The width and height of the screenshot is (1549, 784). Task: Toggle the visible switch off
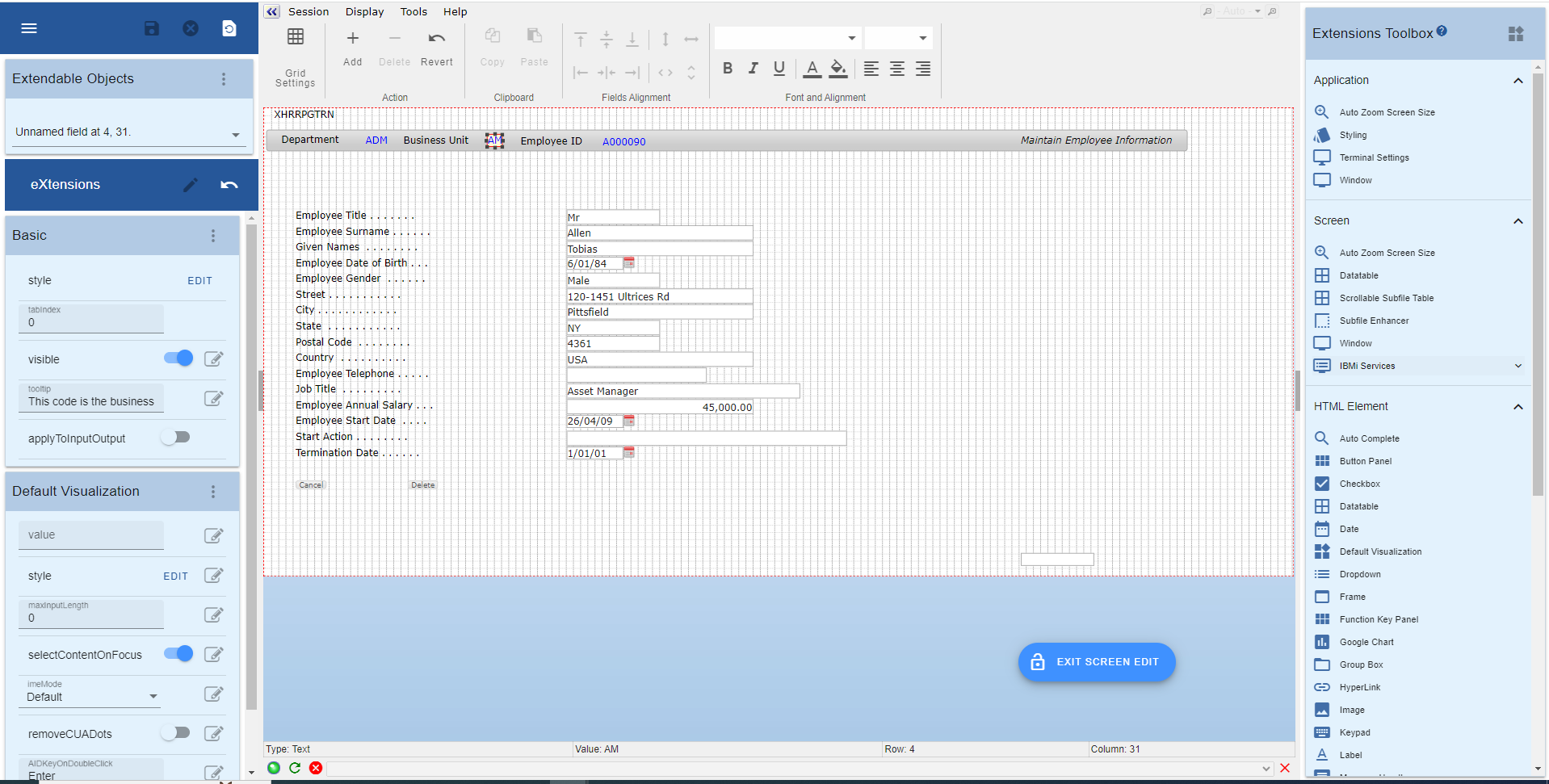pos(178,358)
